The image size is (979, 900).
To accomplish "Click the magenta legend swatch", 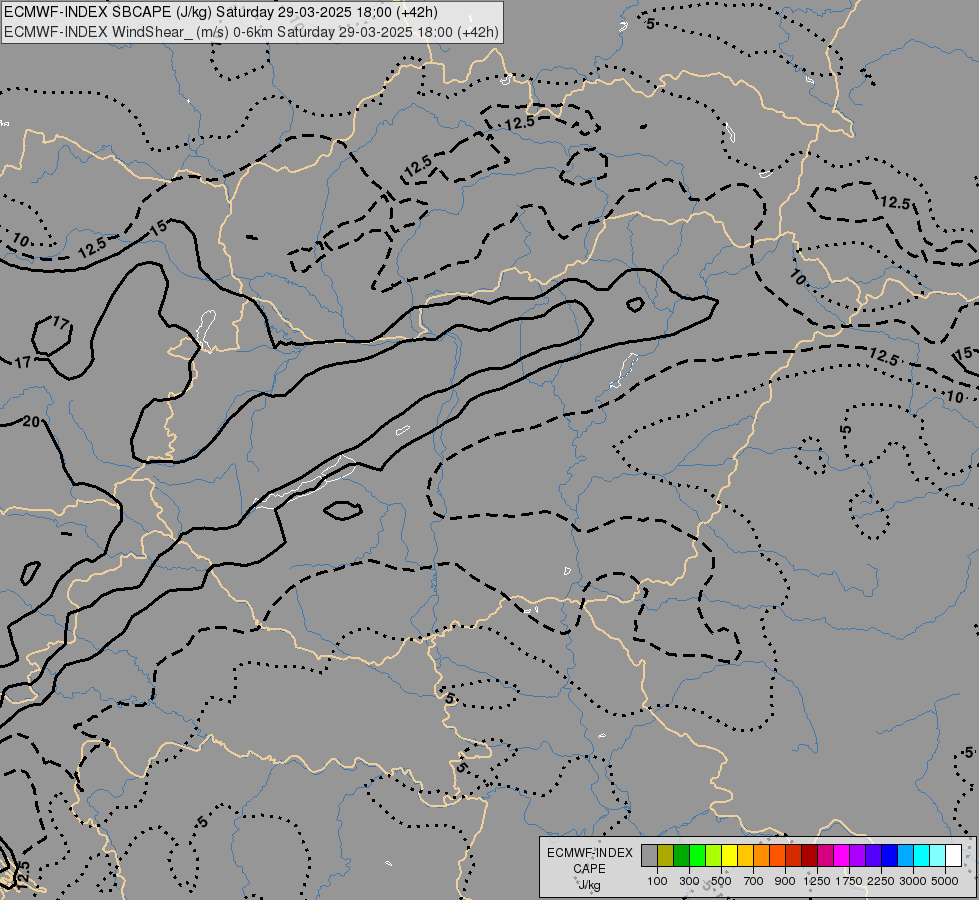I will (842, 856).
